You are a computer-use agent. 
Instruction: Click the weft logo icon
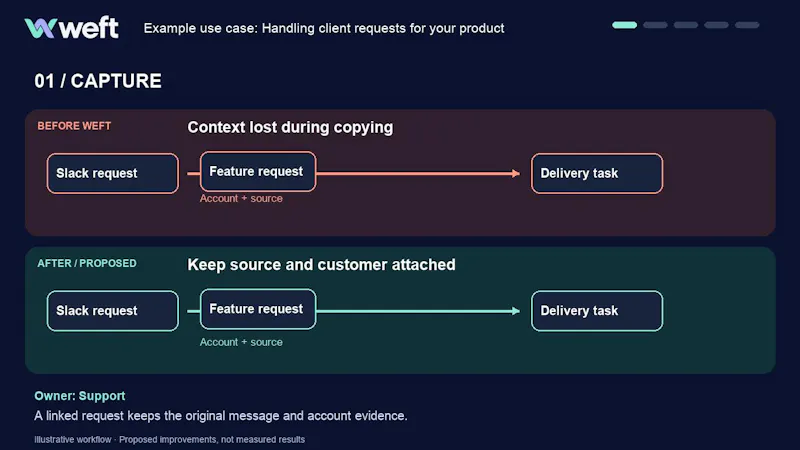point(40,28)
